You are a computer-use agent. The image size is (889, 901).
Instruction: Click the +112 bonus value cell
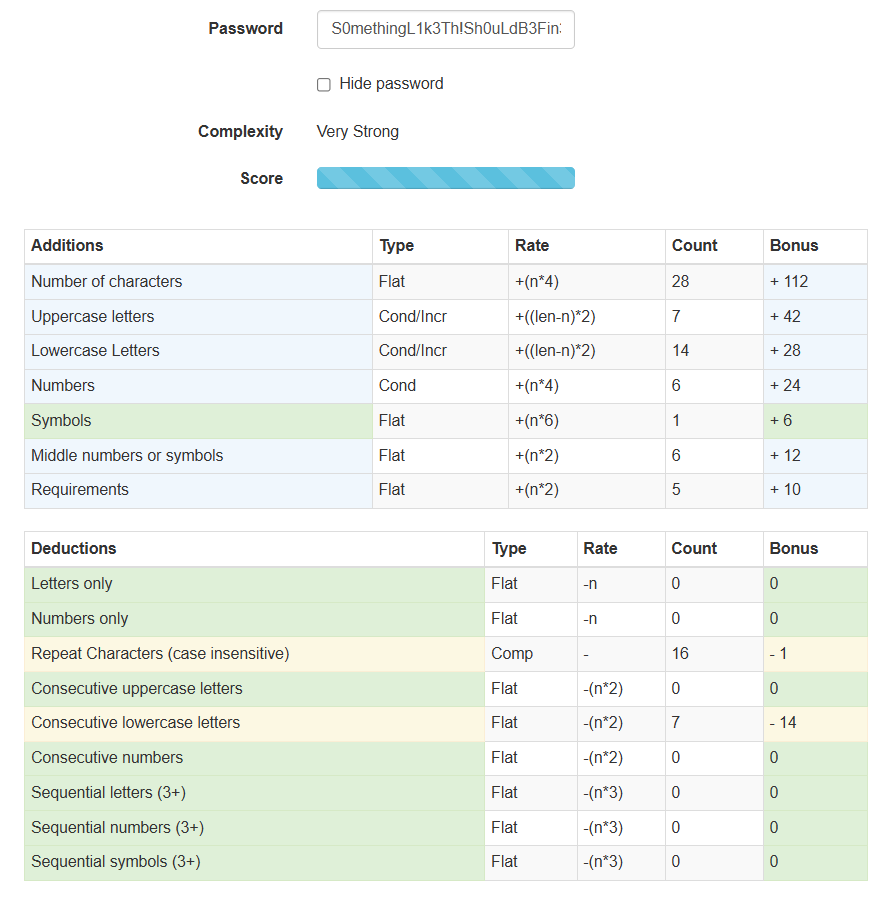[x=789, y=282]
